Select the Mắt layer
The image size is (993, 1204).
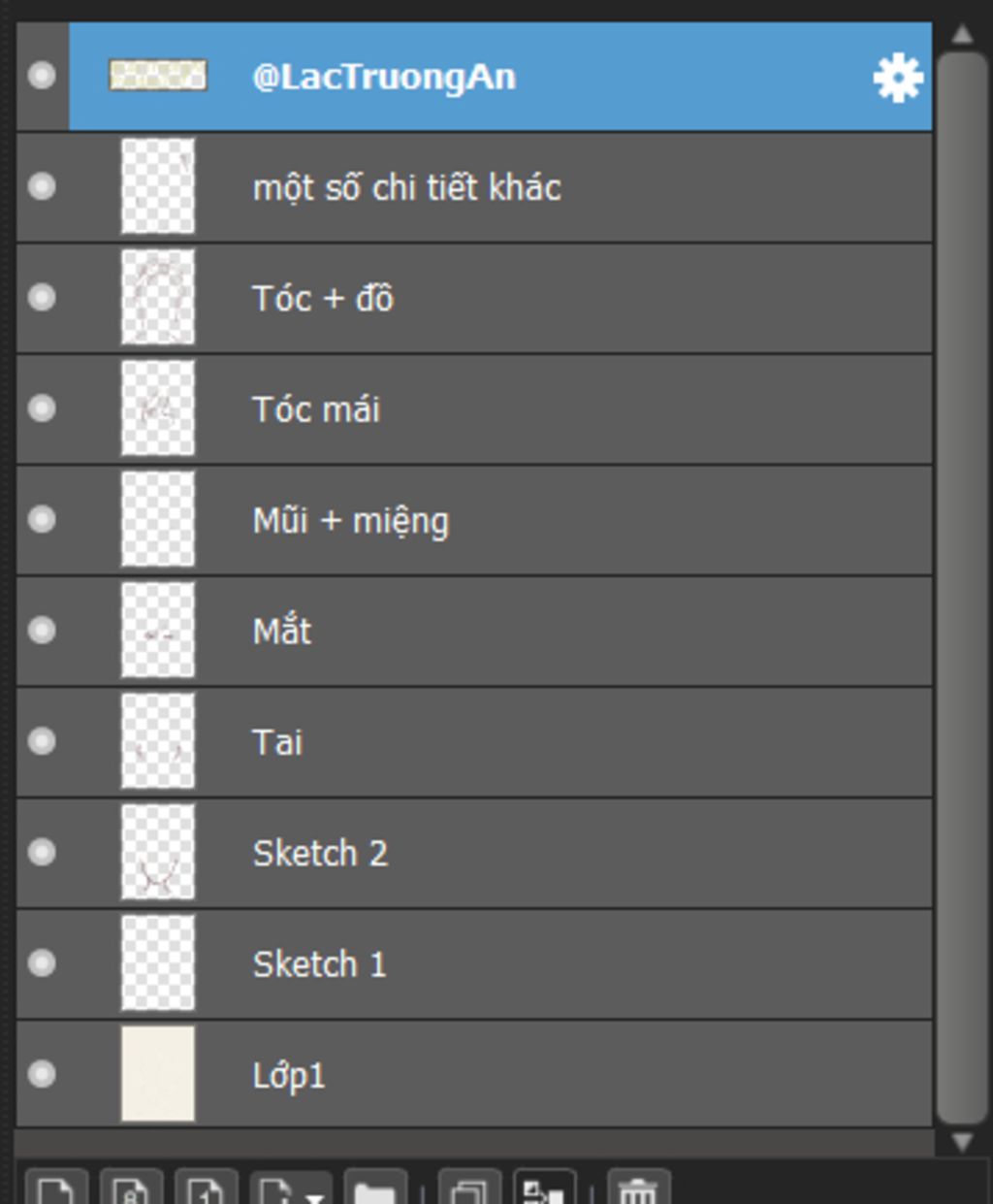[474, 631]
